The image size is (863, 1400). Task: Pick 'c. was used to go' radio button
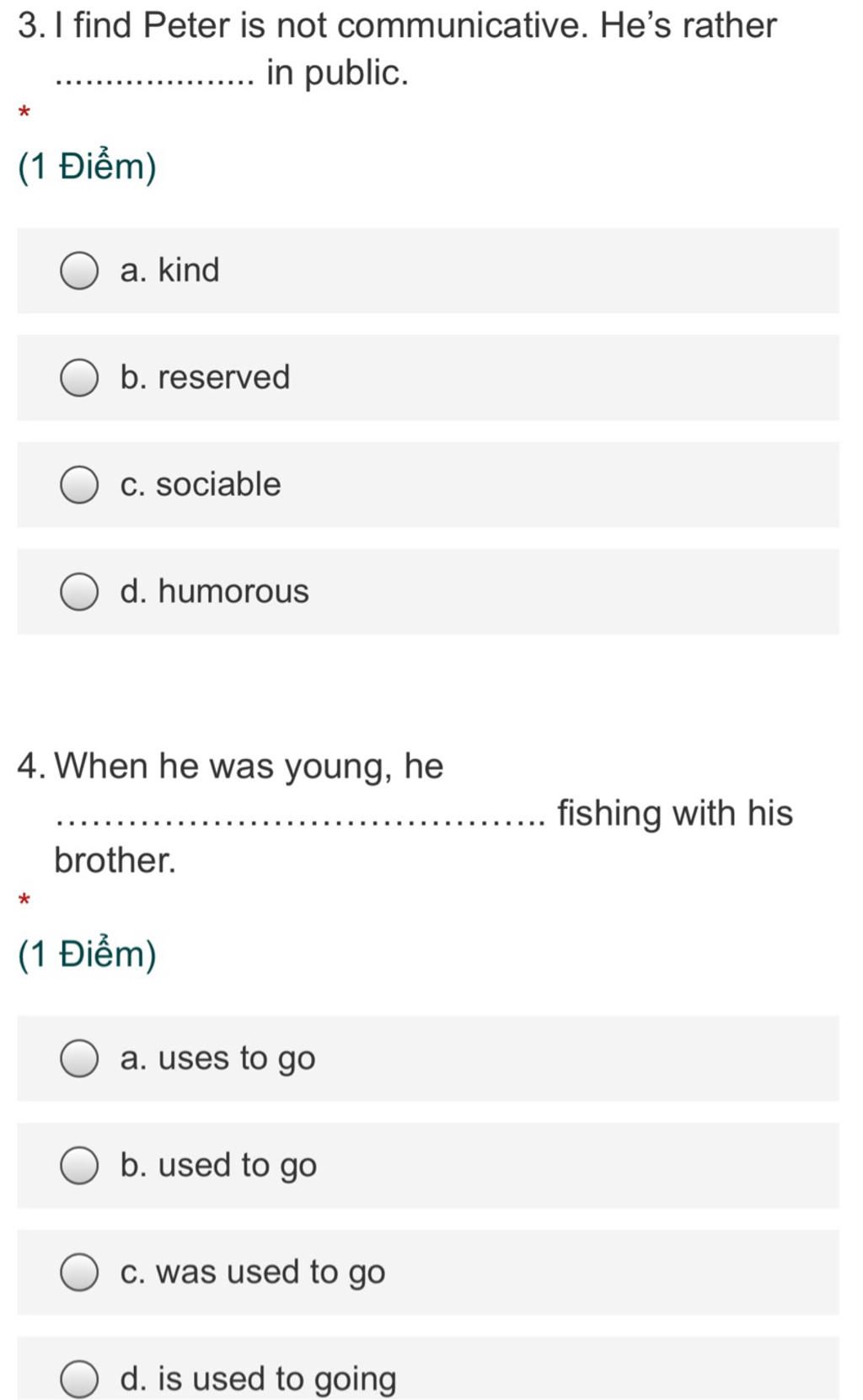79,1272
